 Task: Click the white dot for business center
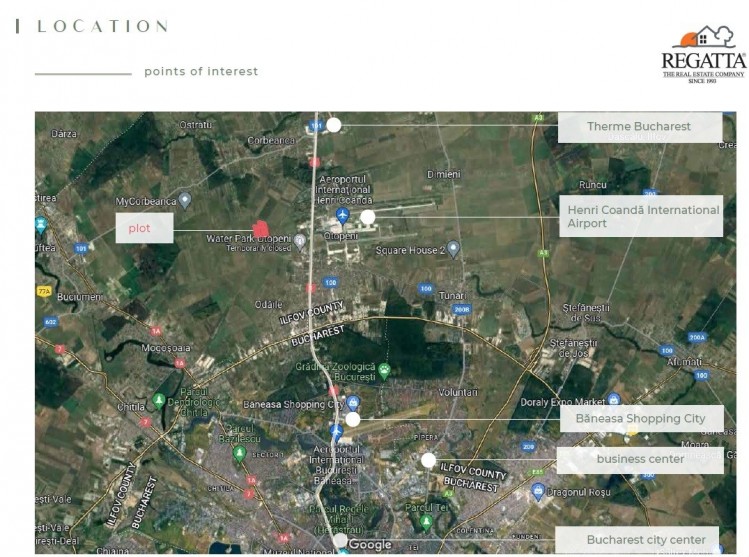point(428,461)
